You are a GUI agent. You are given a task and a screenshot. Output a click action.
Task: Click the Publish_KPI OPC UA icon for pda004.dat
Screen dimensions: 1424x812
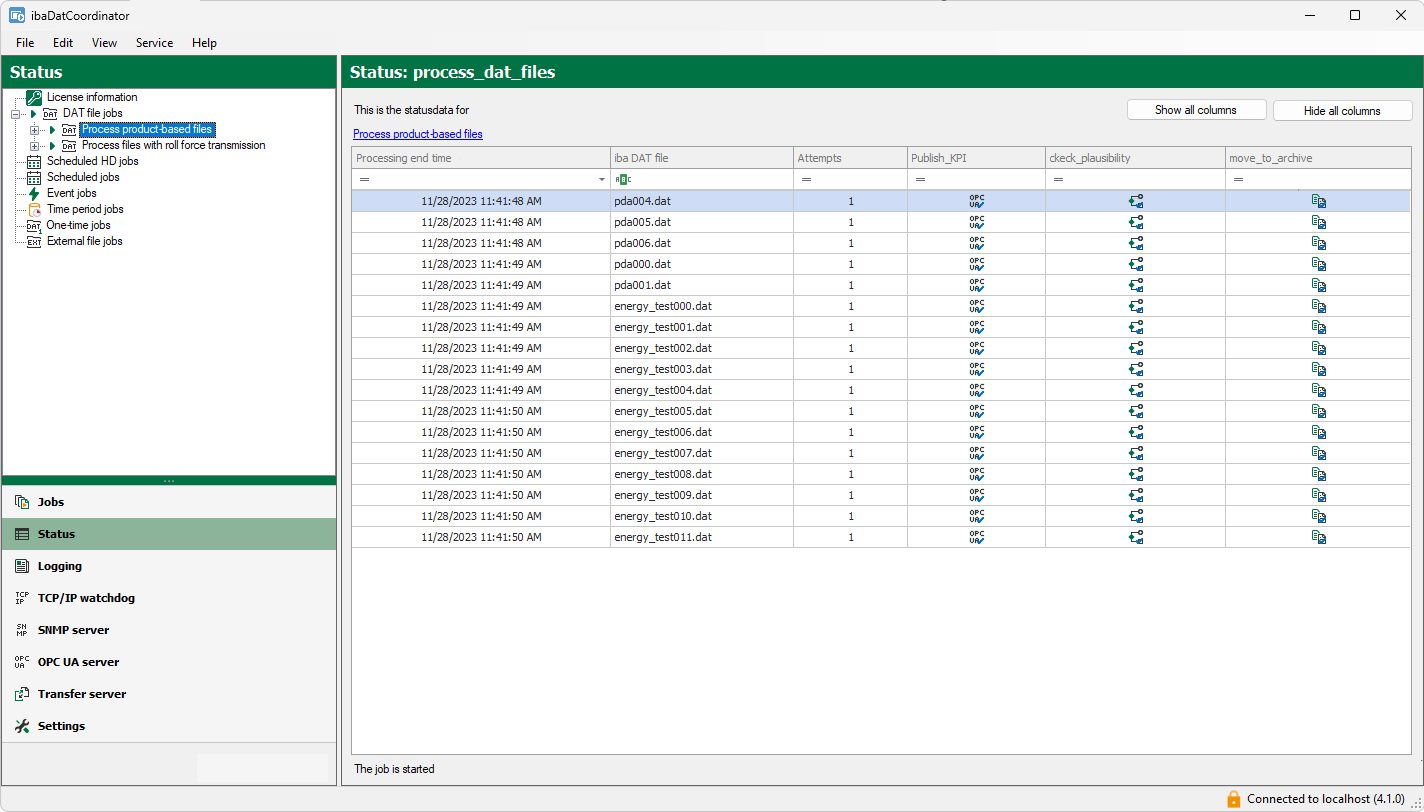pos(977,201)
